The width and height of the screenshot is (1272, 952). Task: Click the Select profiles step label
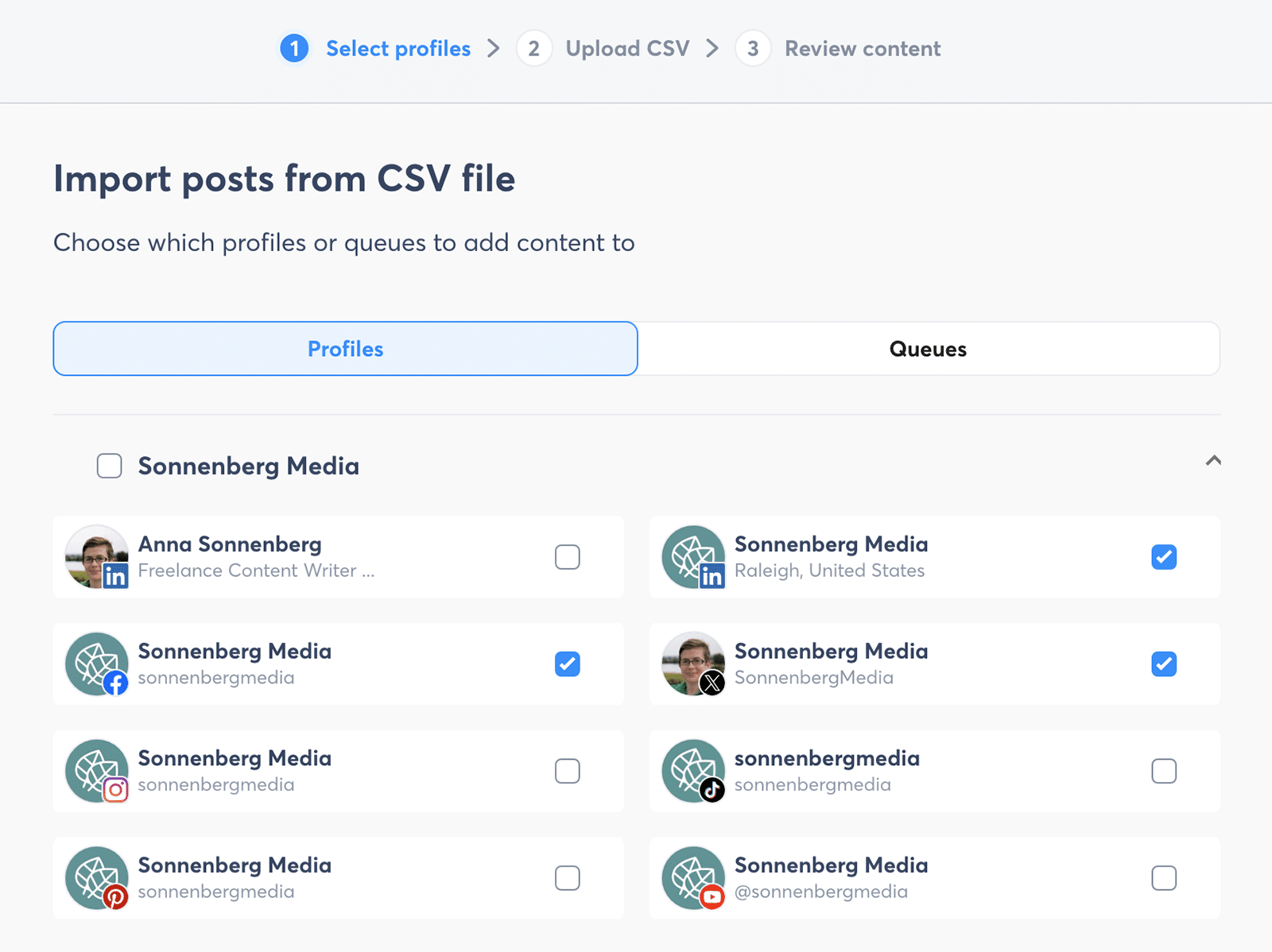tap(397, 48)
